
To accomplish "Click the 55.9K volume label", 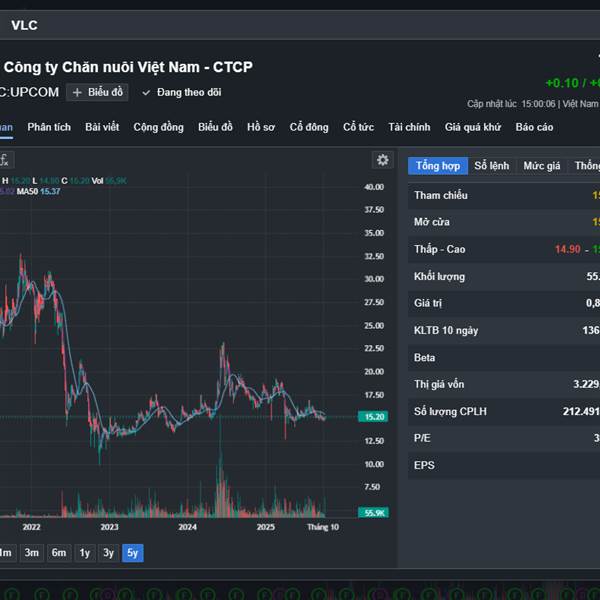I will click(373, 512).
